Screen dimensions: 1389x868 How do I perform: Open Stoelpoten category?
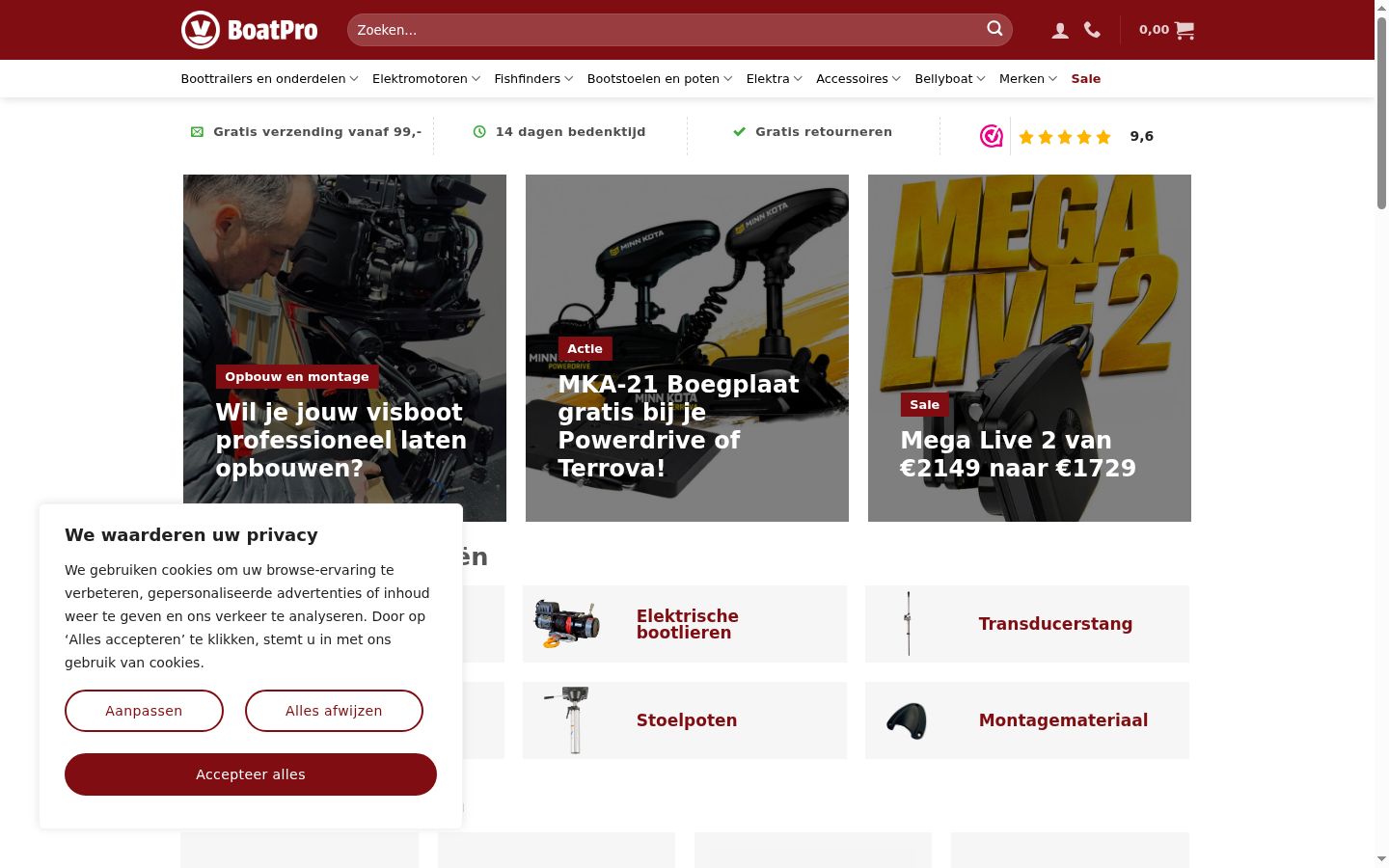tap(685, 720)
